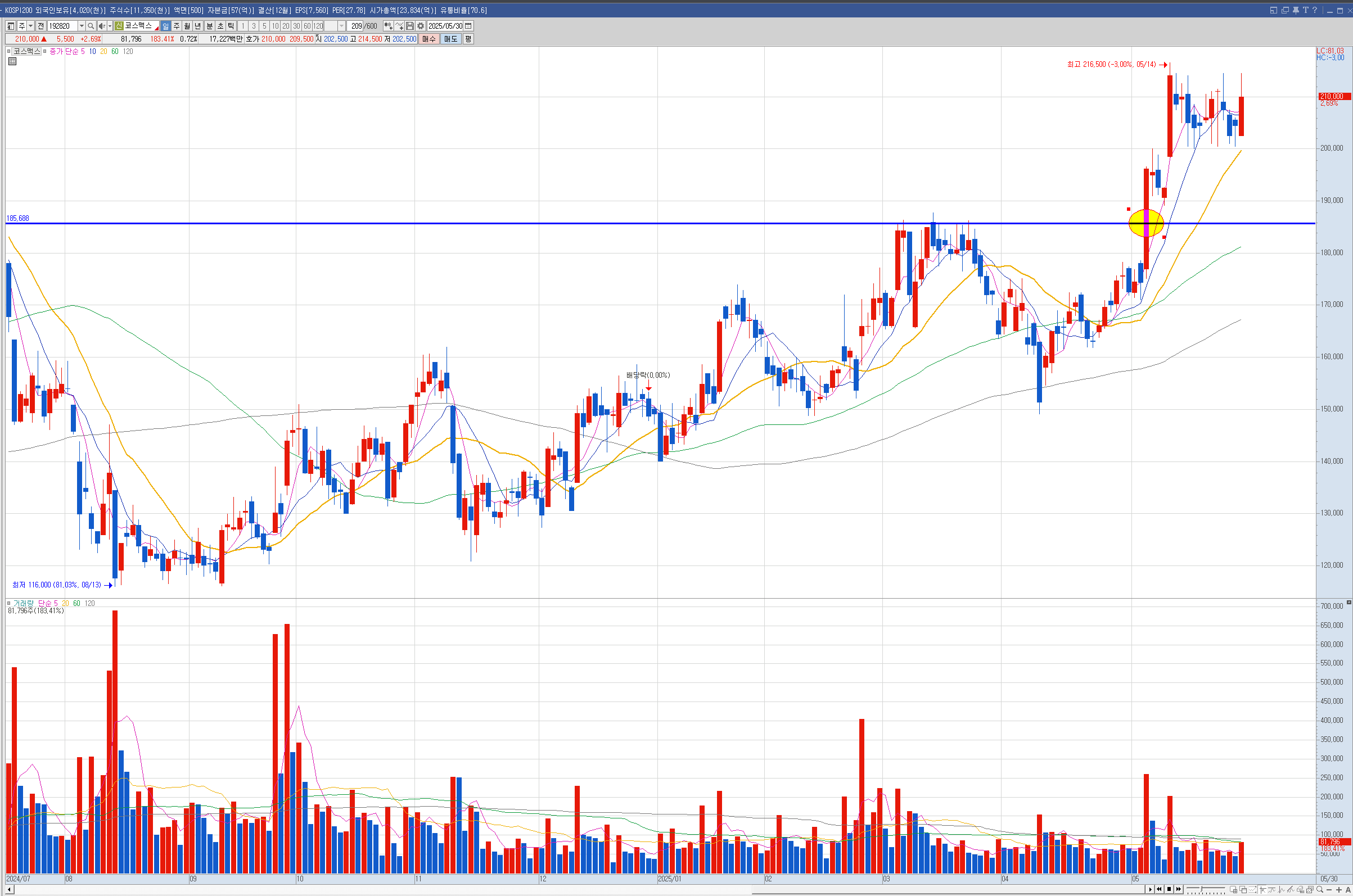The width and height of the screenshot is (1353, 896).
Task: Select the 월 monthly chart tab
Action: pyautogui.click(x=187, y=26)
